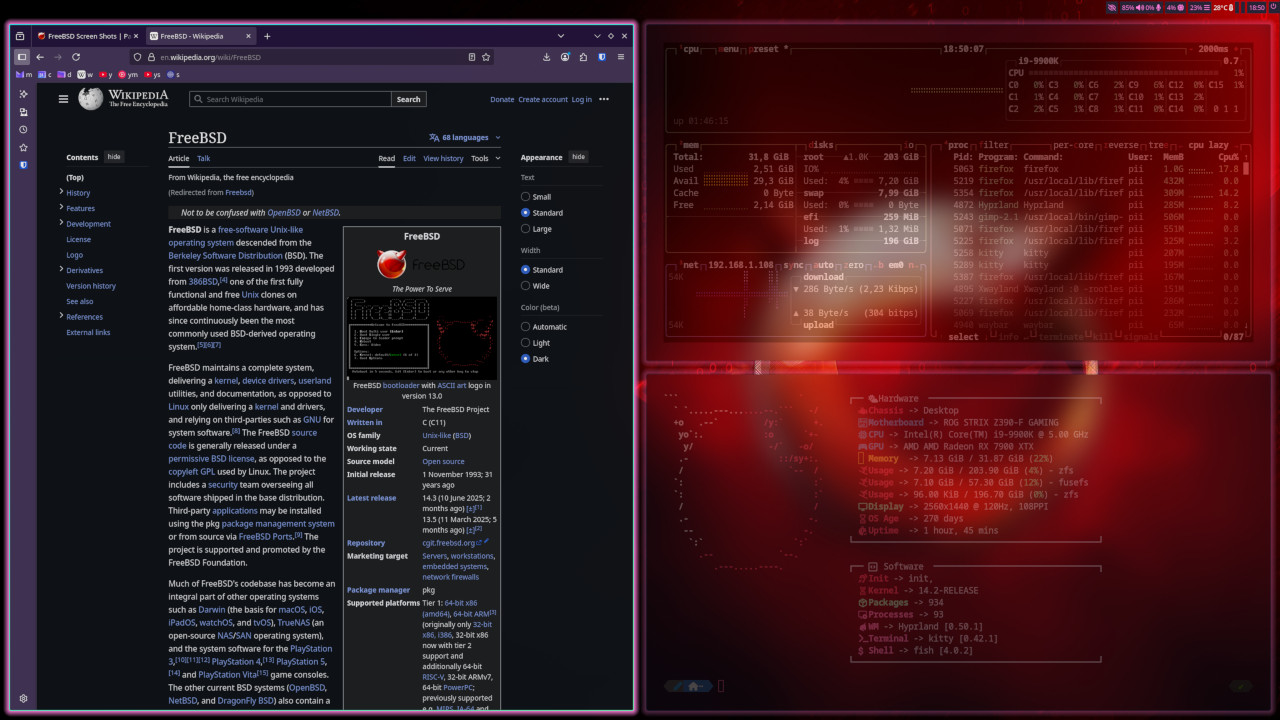Toggle reader view icon in address bar
Viewport: 1280px width, 720px height.
point(472,57)
